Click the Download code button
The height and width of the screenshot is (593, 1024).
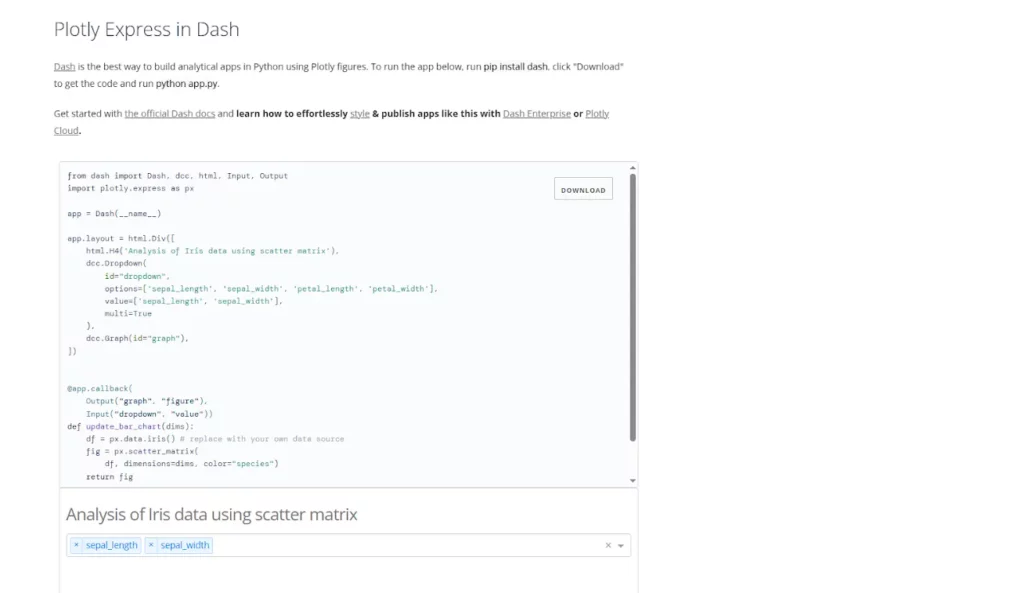(x=583, y=189)
